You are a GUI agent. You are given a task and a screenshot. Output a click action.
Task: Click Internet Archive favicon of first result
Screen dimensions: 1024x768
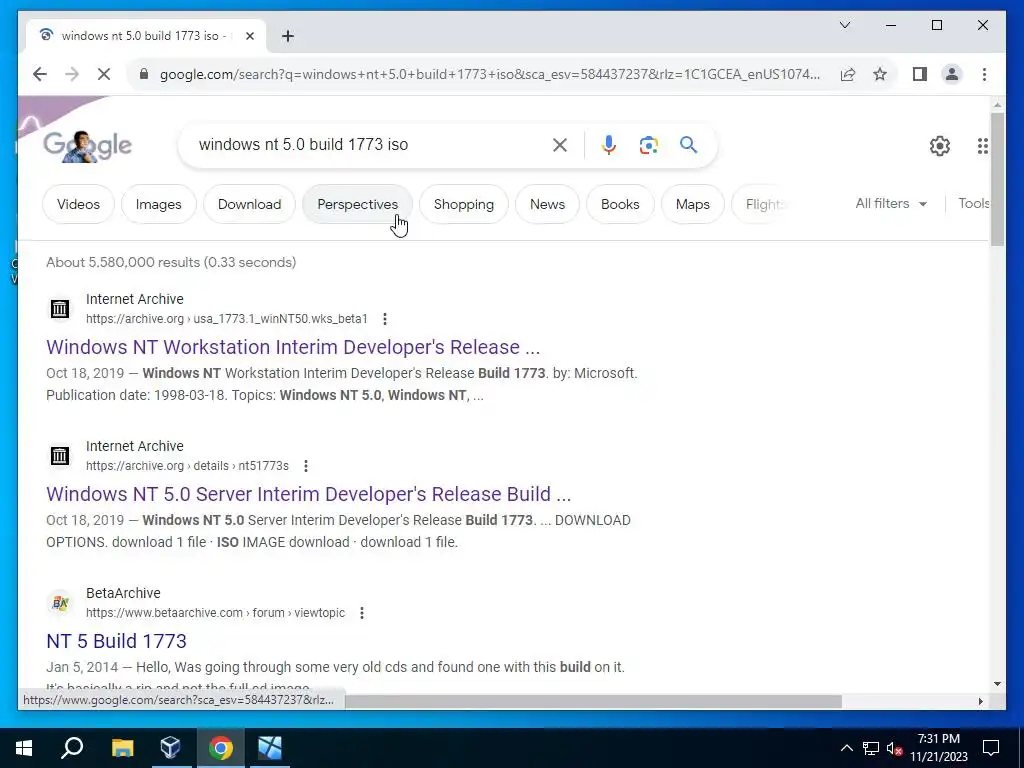[60, 308]
